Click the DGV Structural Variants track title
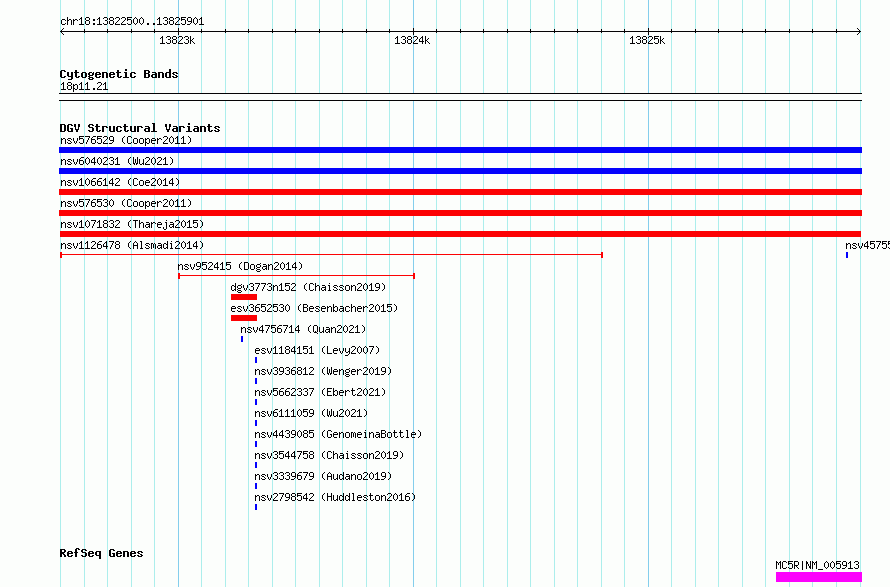The height and width of the screenshot is (587, 890). [x=140, y=128]
